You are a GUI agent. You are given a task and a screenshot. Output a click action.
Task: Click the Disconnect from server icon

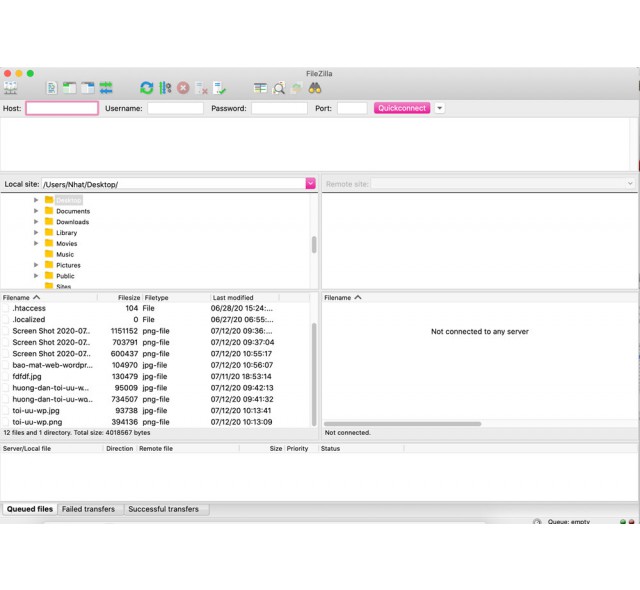[x=202, y=88]
